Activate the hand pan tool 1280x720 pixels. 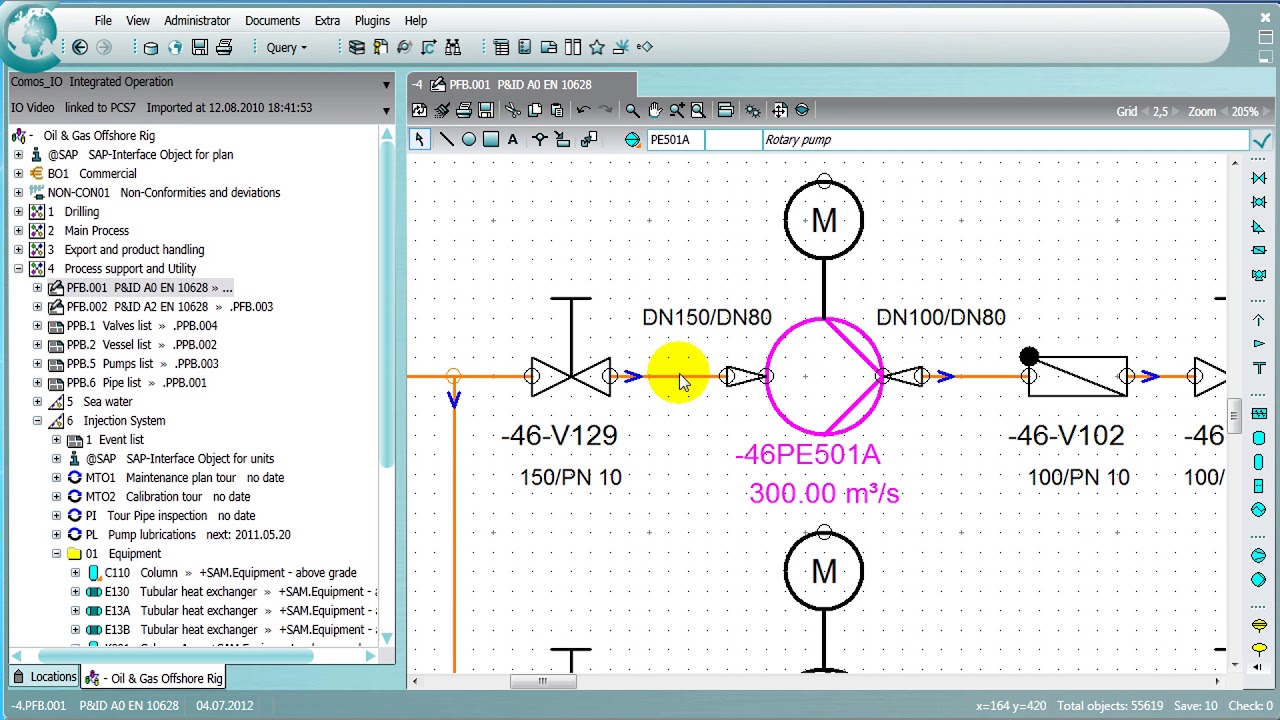[x=655, y=110]
